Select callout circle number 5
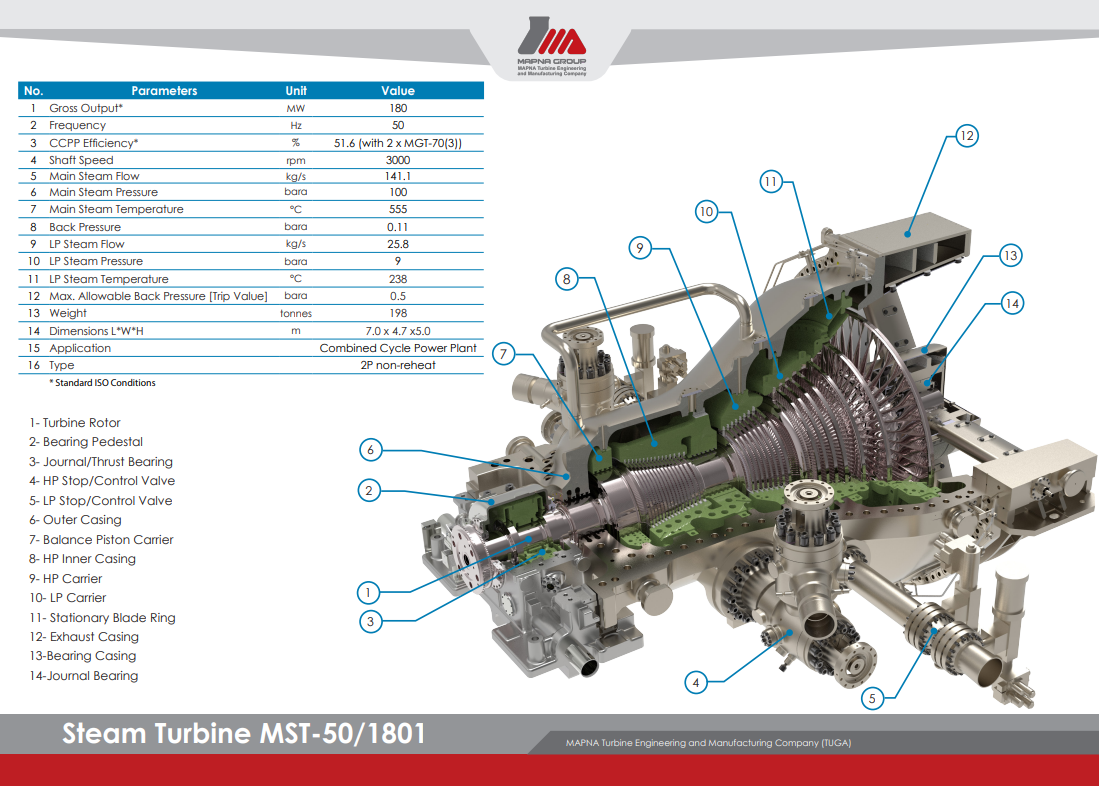Screen dimensions: 1099x786 coord(872,699)
